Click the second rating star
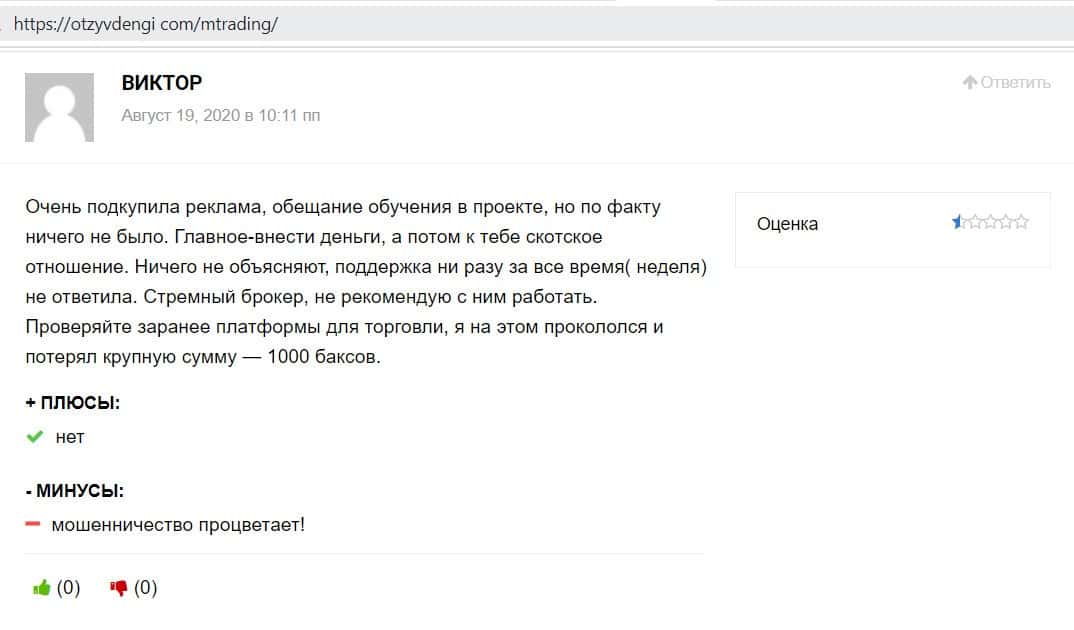Viewport: 1074px width, 630px height. (974, 222)
